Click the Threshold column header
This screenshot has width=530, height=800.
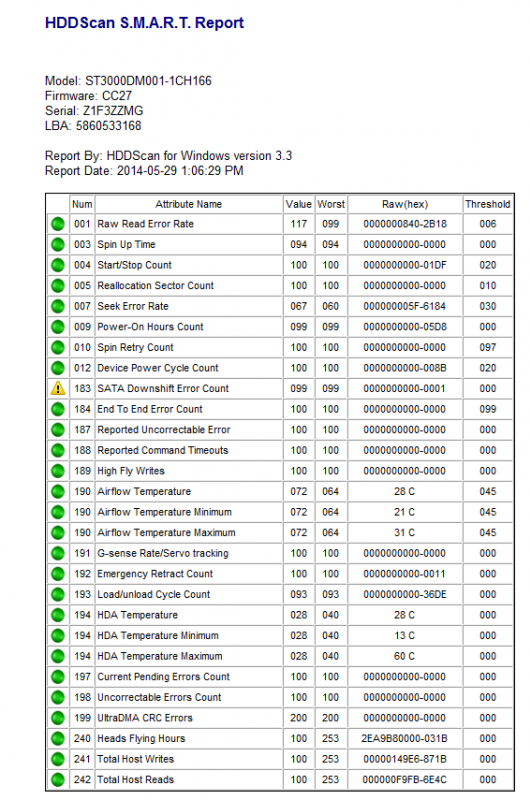(488, 204)
